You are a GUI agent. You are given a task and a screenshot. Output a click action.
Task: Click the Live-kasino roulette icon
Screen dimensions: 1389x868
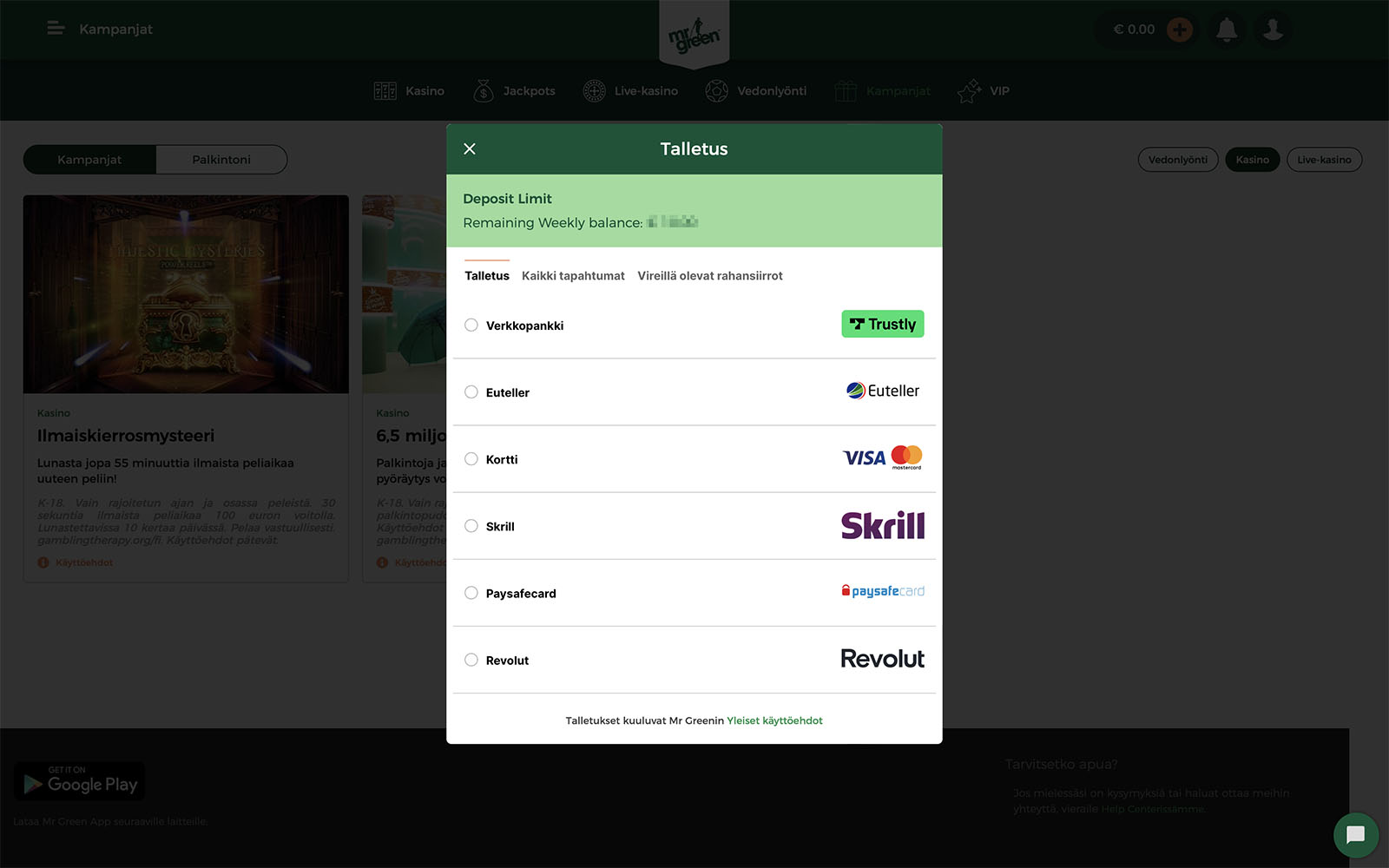coord(594,90)
